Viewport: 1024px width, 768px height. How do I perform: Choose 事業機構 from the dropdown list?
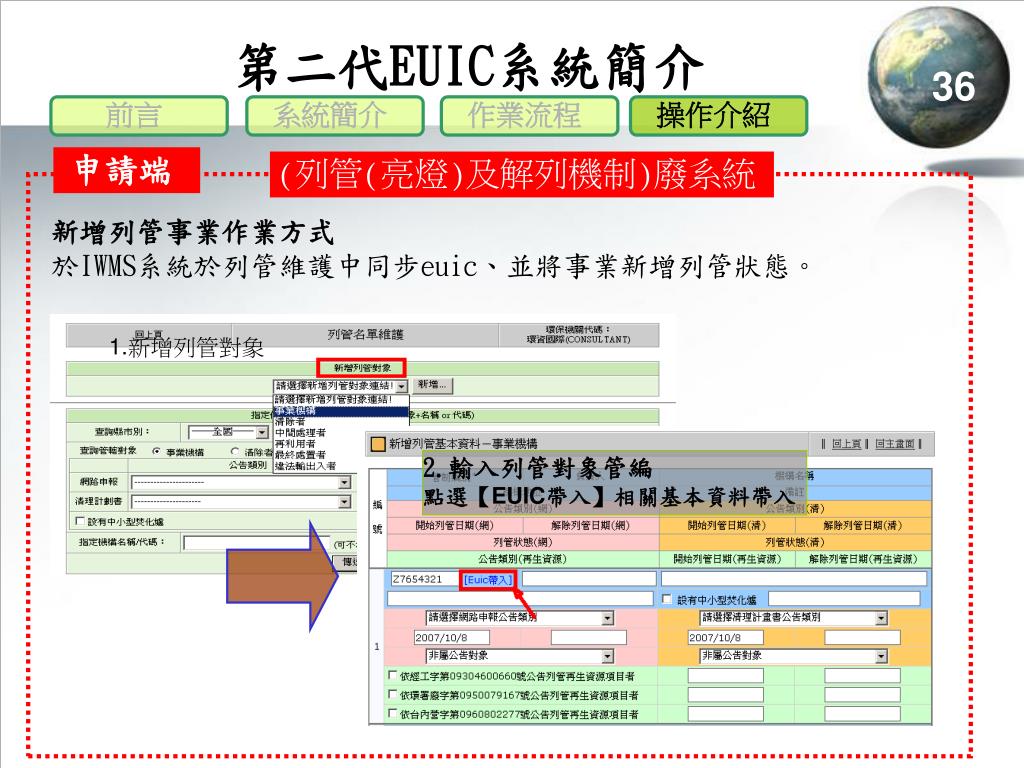pos(340,411)
